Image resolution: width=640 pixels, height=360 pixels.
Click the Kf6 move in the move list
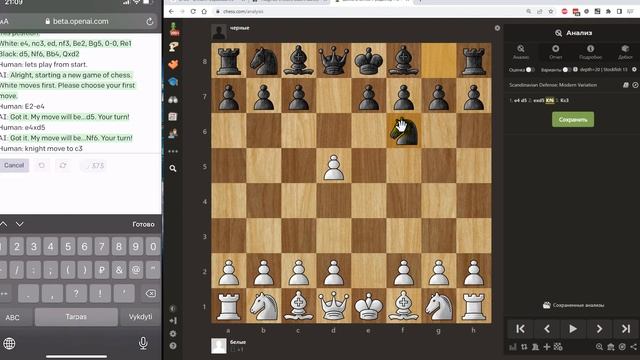pos(550,100)
